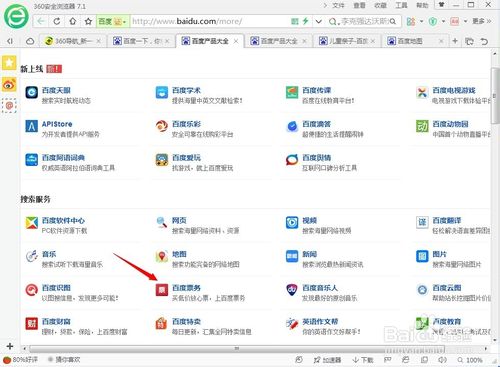
Task: Switch to the 百度一下 tab
Action: point(141,41)
